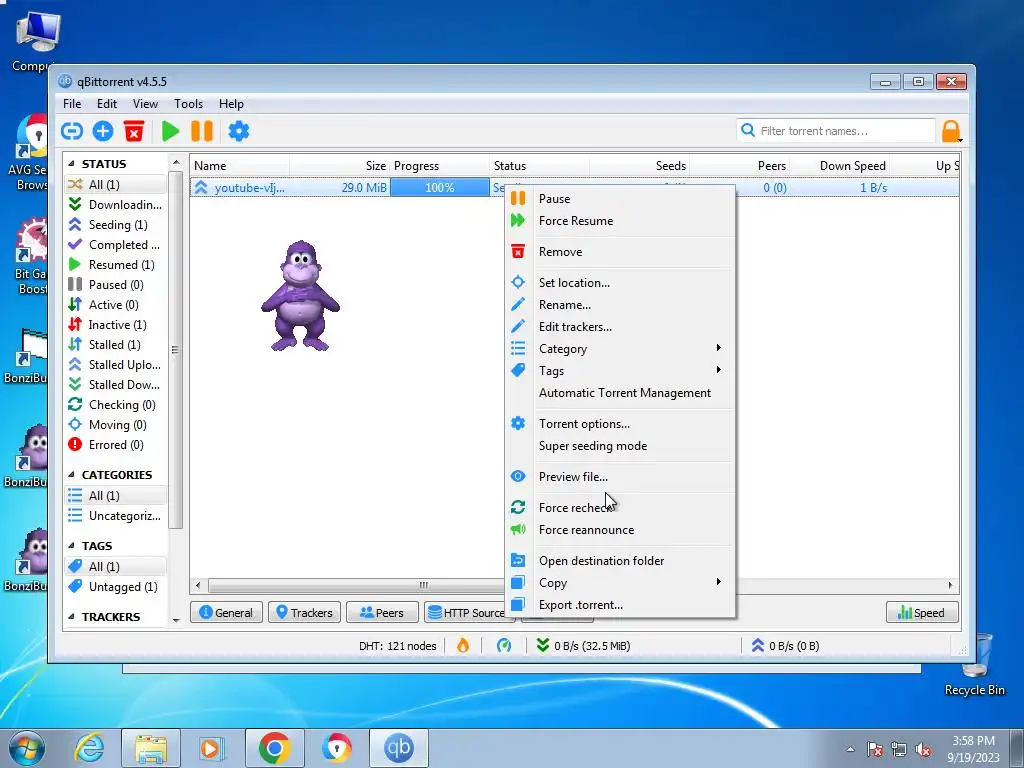Switch to the General tab
The height and width of the screenshot is (768, 1024).
click(x=226, y=613)
